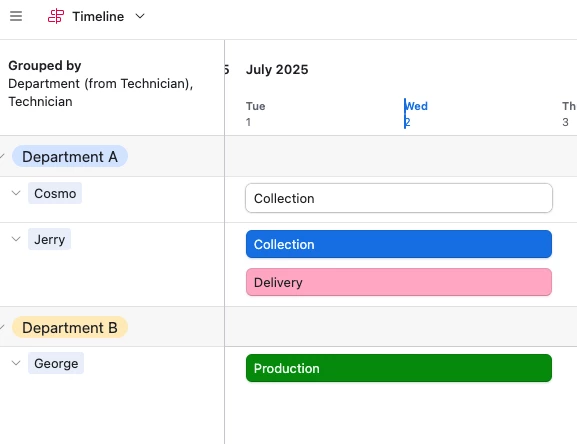This screenshot has height=444, width=577.
Task: Select the Cosmo technician tag
Action: (x=55, y=193)
